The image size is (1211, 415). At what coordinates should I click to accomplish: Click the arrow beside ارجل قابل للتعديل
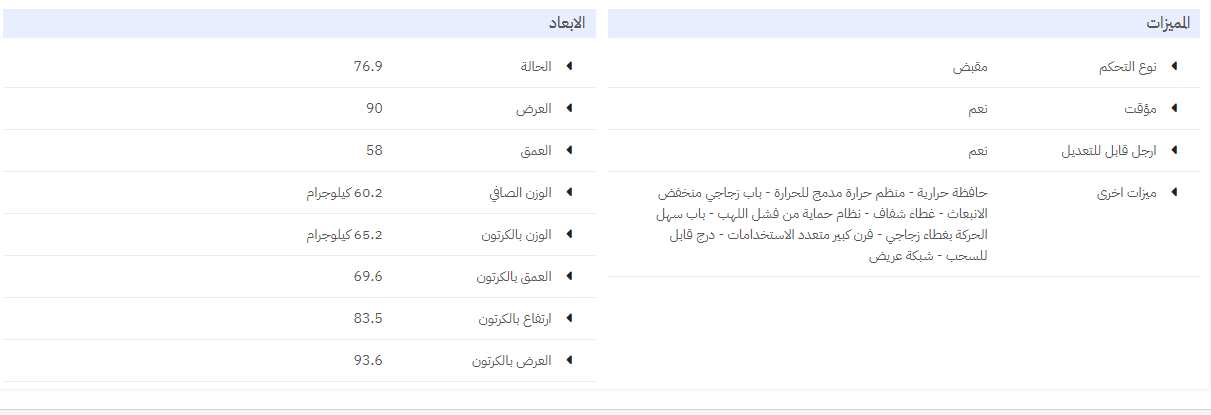coord(1174,150)
